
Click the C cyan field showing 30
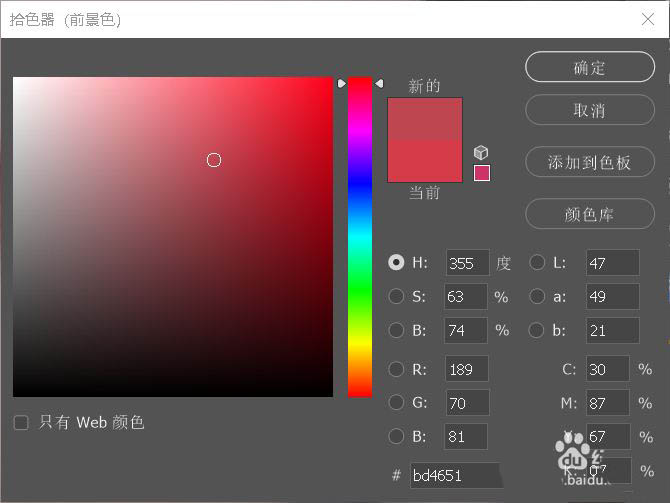click(x=608, y=369)
